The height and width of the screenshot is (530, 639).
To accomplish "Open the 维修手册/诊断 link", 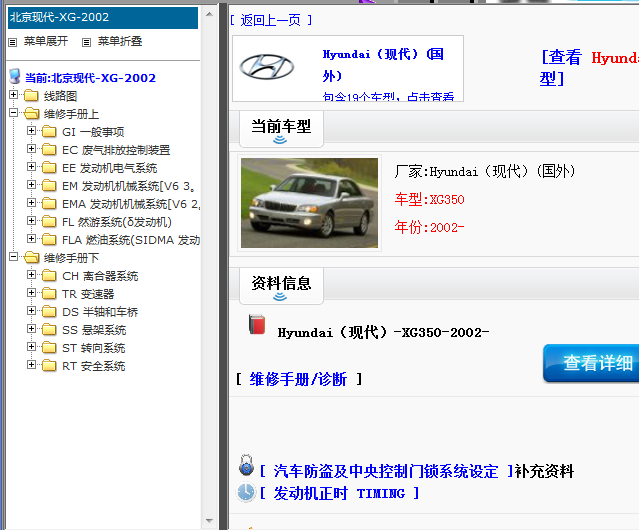I will (298, 379).
